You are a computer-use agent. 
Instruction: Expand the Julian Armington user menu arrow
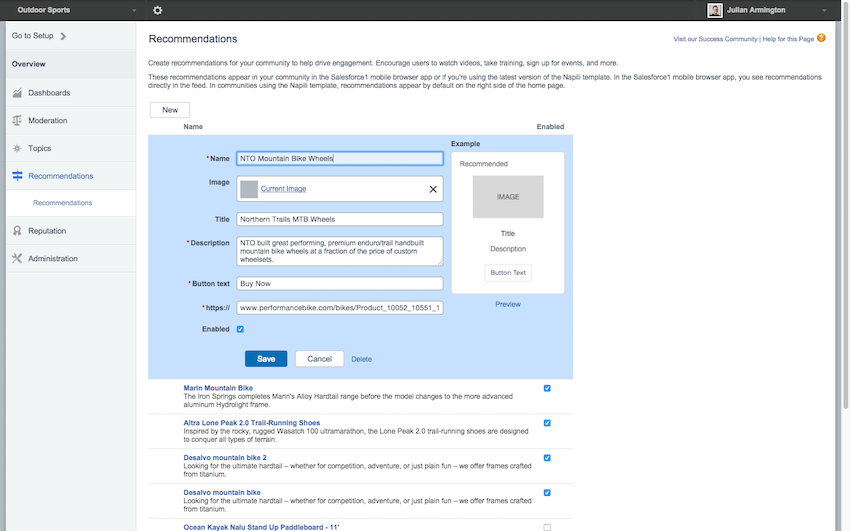point(824,10)
